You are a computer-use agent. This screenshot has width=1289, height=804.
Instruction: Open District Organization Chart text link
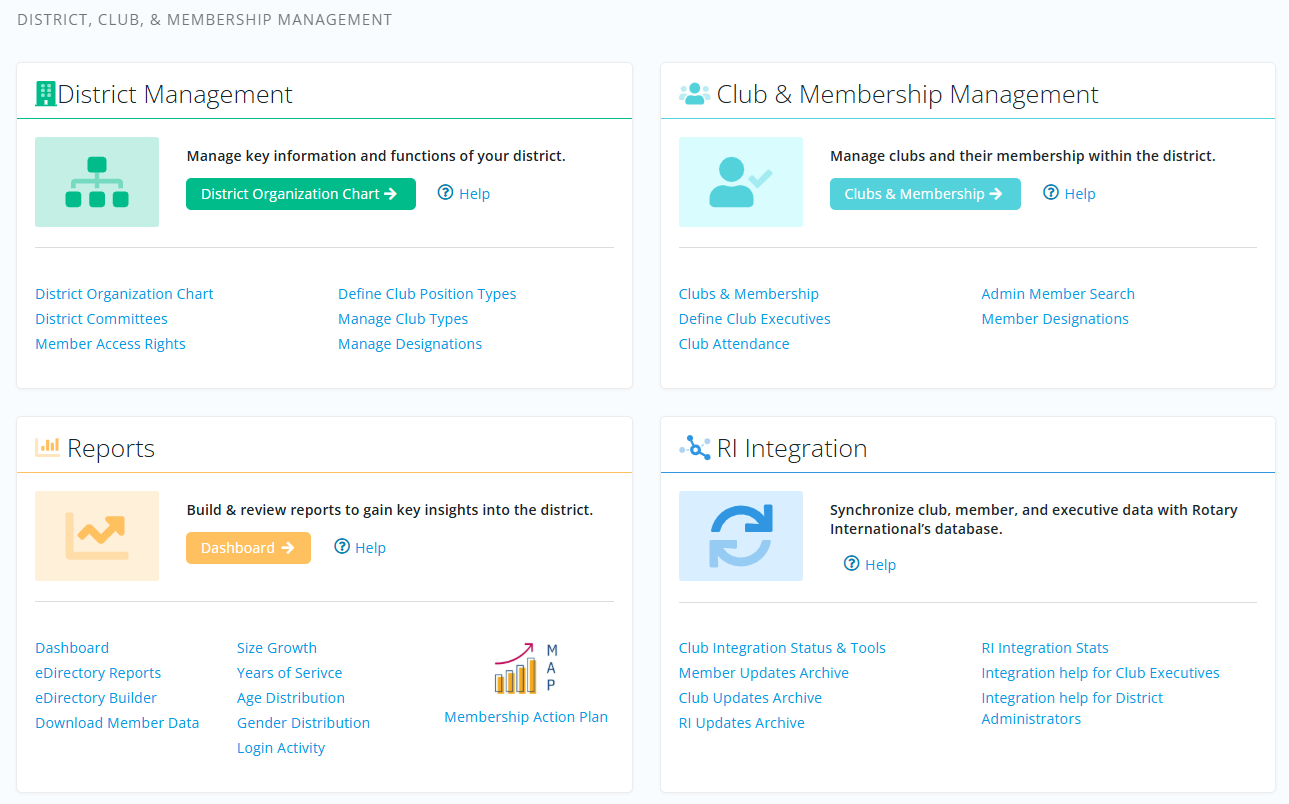point(124,294)
